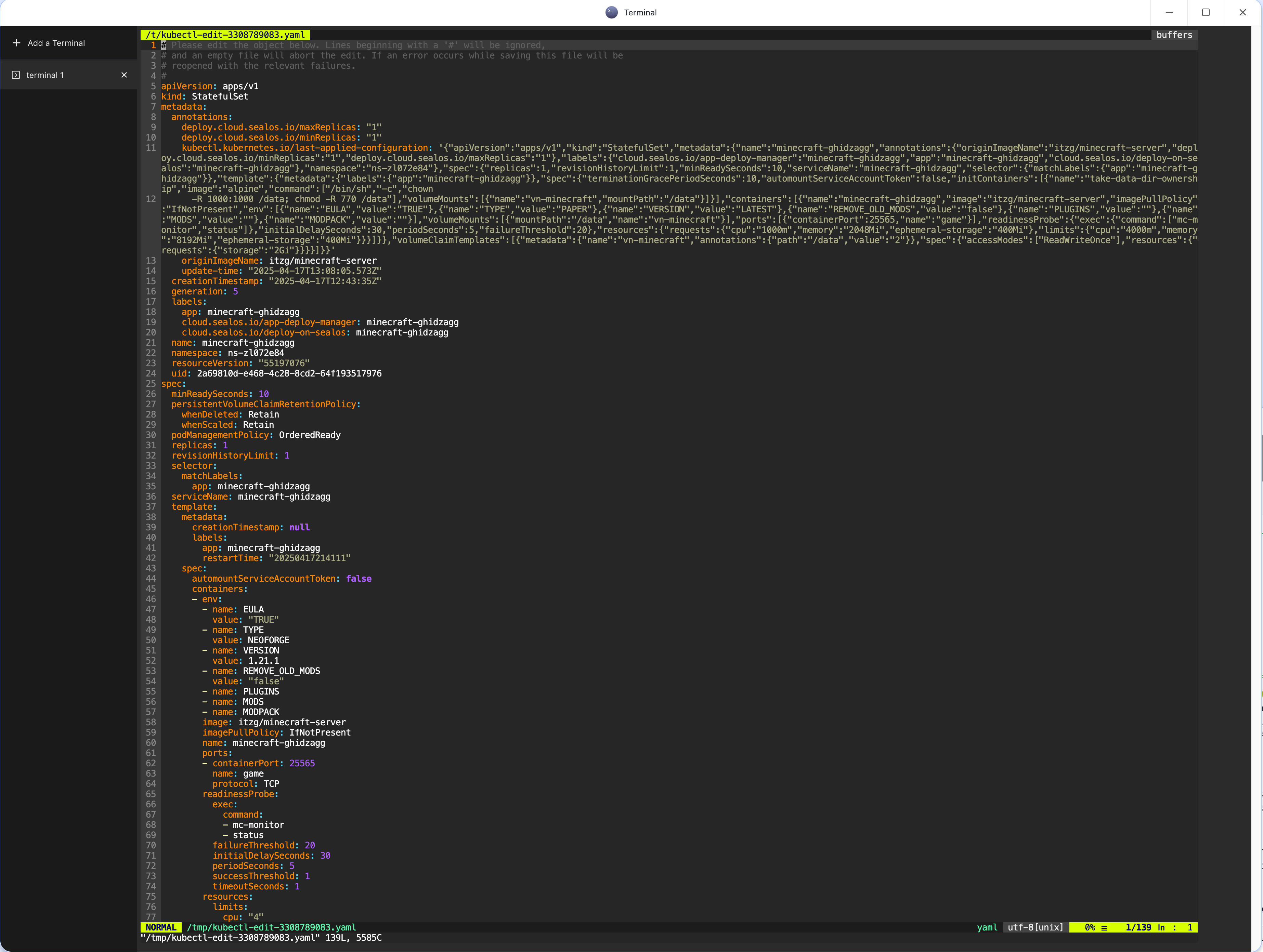1263x952 pixels.
Task: Click the NORMAL mode indicator in statusline
Action: [160, 927]
